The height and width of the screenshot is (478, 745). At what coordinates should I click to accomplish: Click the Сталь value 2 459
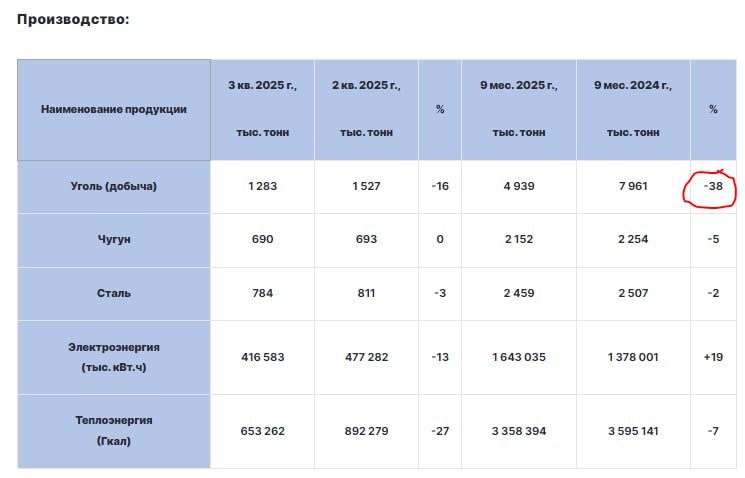519,293
